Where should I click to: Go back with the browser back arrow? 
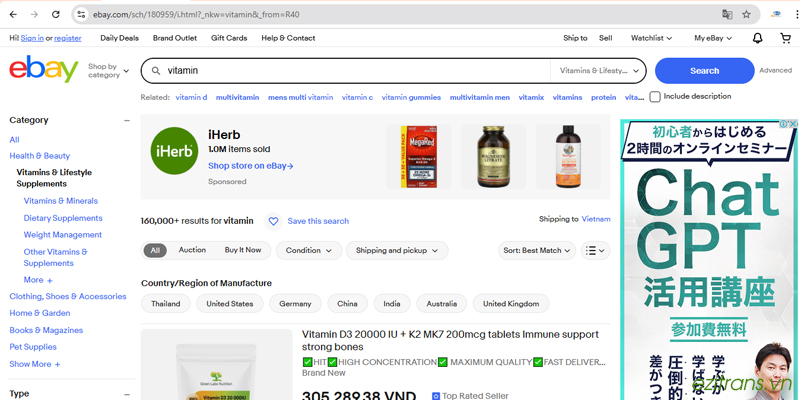click(x=13, y=14)
